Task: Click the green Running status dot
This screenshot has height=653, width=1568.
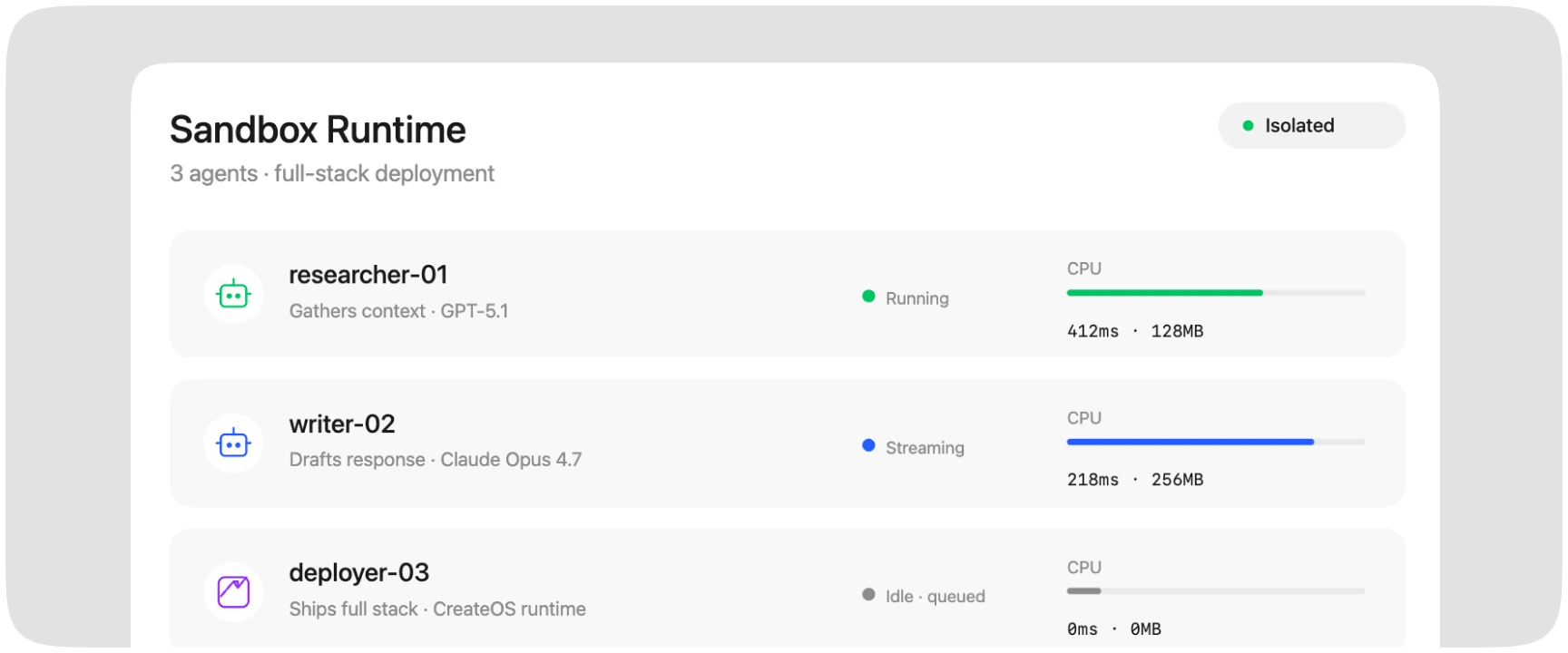Action: click(x=868, y=297)
